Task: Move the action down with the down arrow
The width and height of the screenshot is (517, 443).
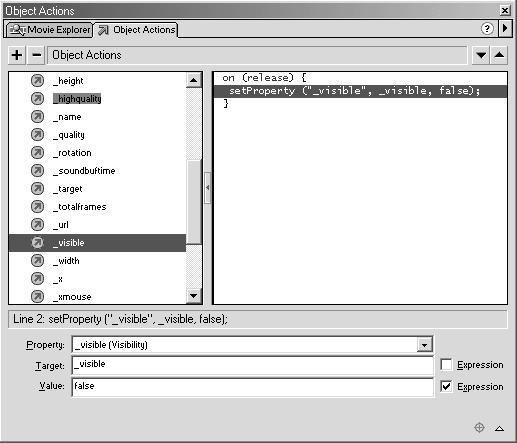Action: 481,55
